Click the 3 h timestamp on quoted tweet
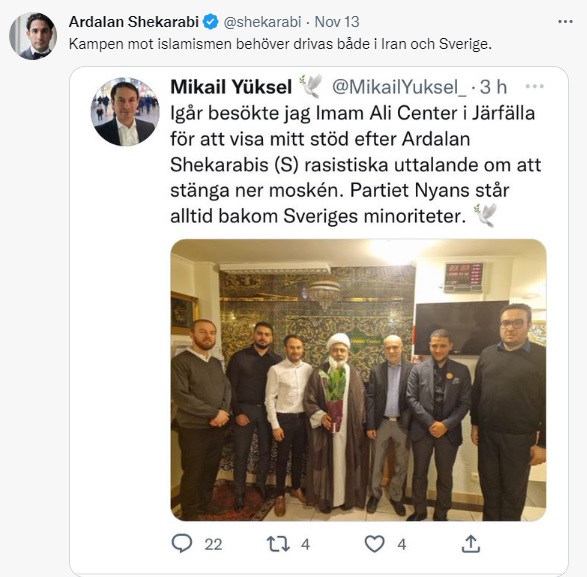The height and width of the screenshot is (577, 587). click(x=493, y=87)
